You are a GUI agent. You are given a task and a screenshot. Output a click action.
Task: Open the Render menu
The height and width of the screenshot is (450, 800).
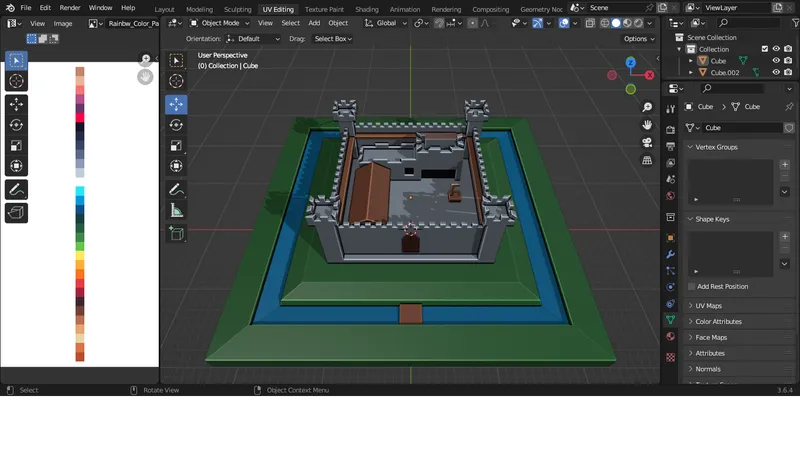tap(70, 8)
